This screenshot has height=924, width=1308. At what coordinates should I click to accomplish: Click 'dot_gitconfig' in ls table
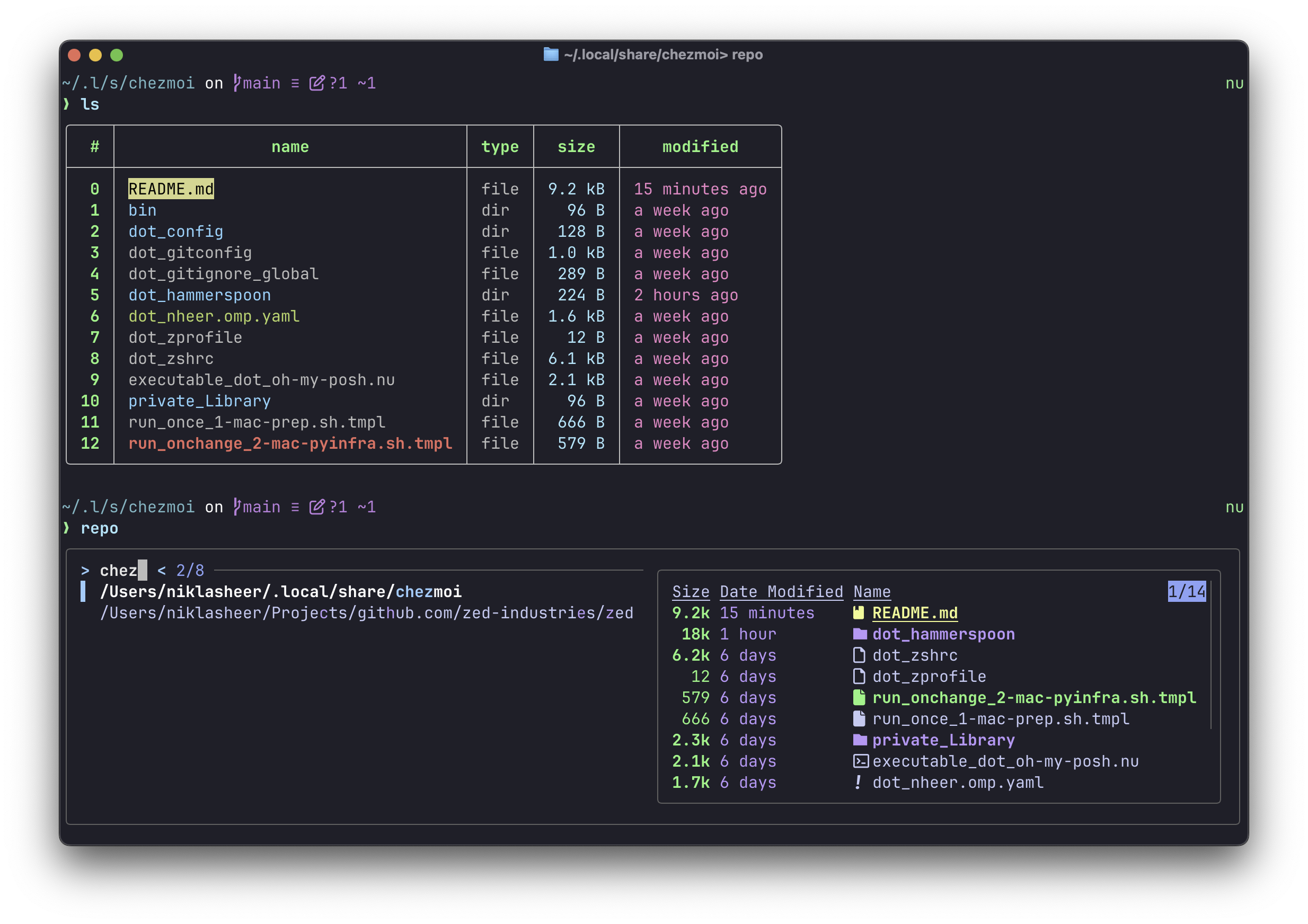190,252
